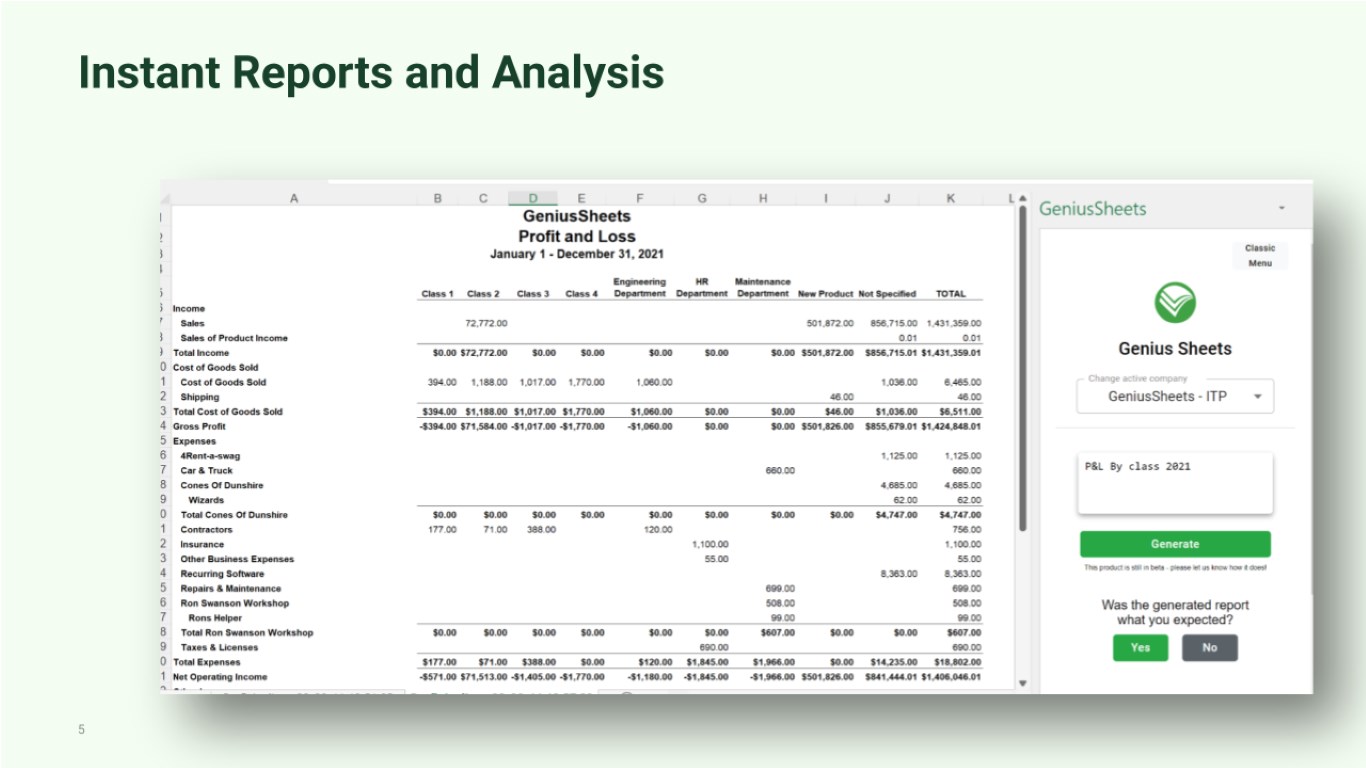Open the GeniusSheets panel header dropdown arrow

point(1281,208)
